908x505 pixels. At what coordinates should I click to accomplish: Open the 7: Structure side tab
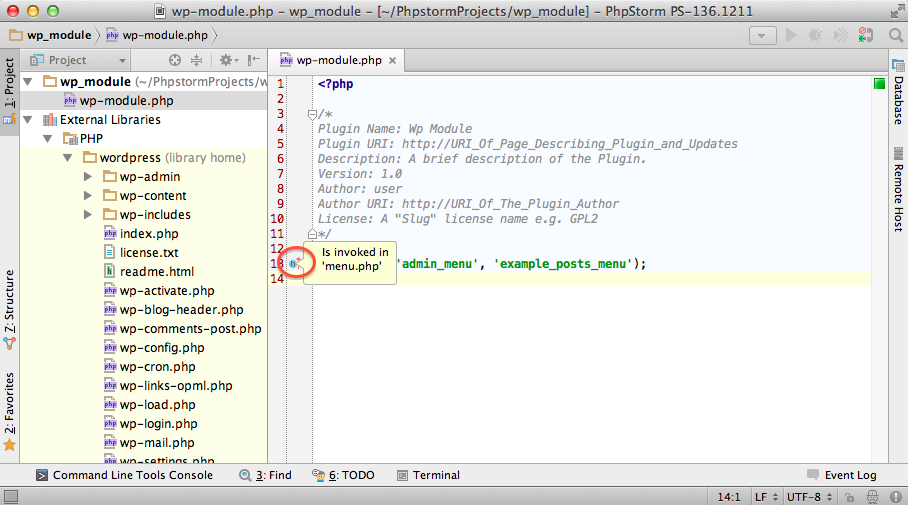click(10, 310)
